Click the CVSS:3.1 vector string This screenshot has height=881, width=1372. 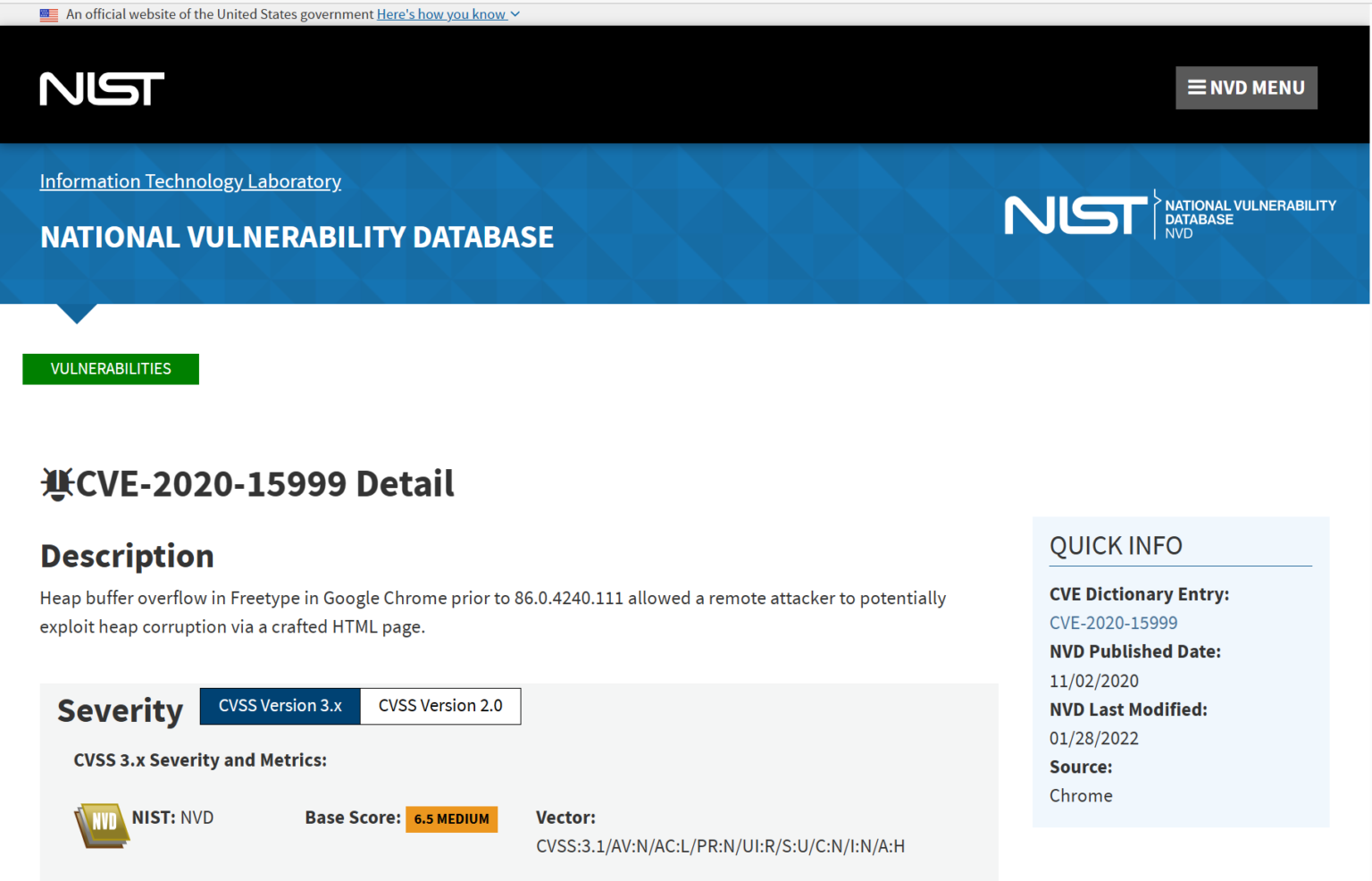pos(720,845)
